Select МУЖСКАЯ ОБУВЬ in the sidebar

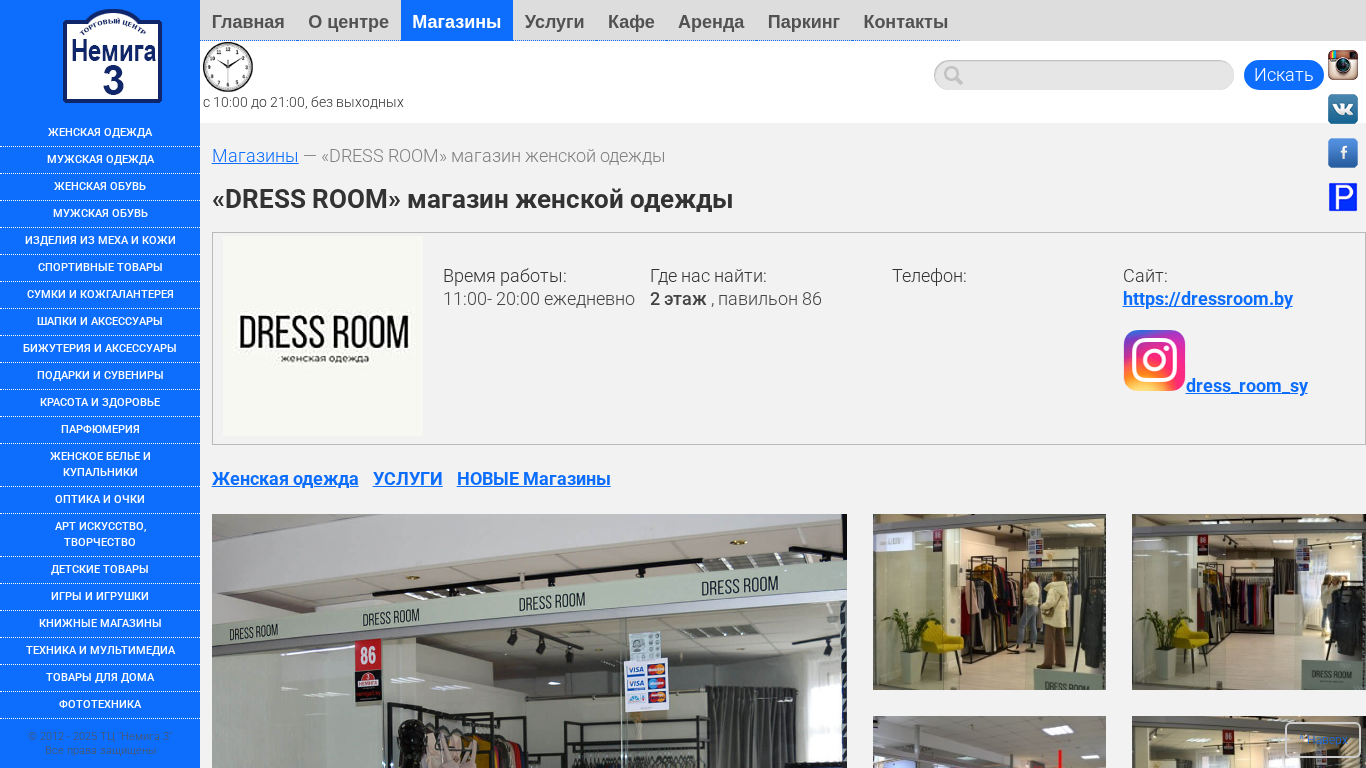(100, 214)
